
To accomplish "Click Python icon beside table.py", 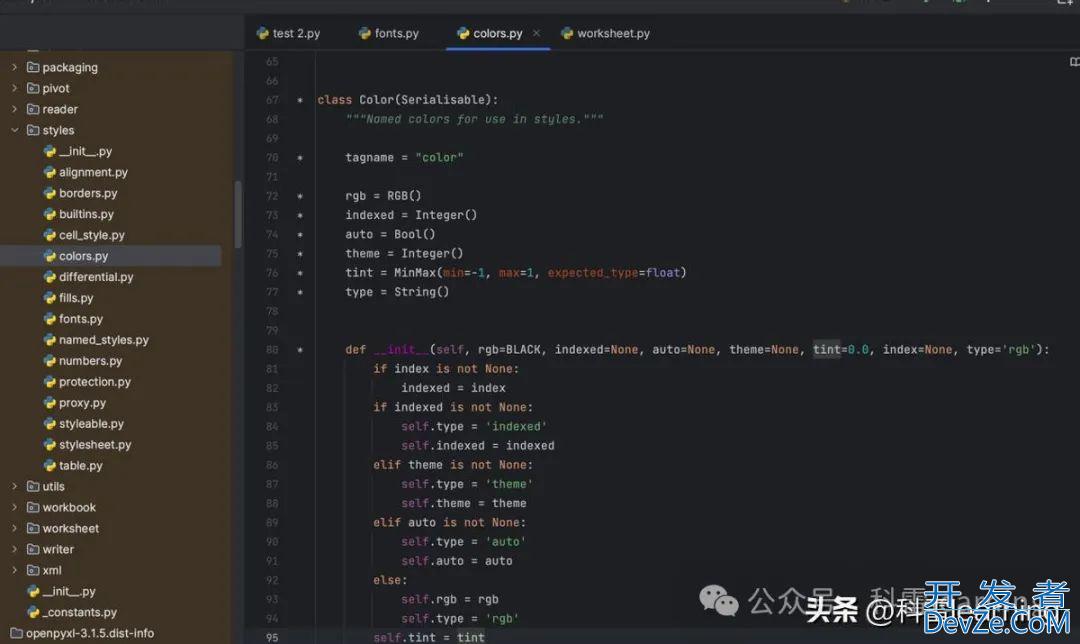I will [50, 466].
